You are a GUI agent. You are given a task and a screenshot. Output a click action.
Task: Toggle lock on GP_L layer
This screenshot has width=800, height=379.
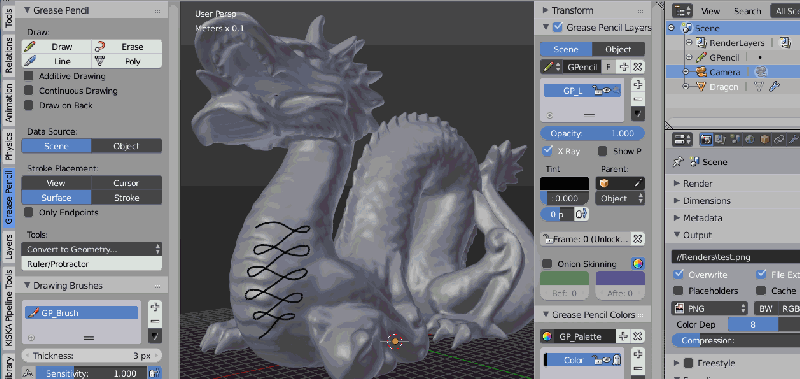(596, 91)
